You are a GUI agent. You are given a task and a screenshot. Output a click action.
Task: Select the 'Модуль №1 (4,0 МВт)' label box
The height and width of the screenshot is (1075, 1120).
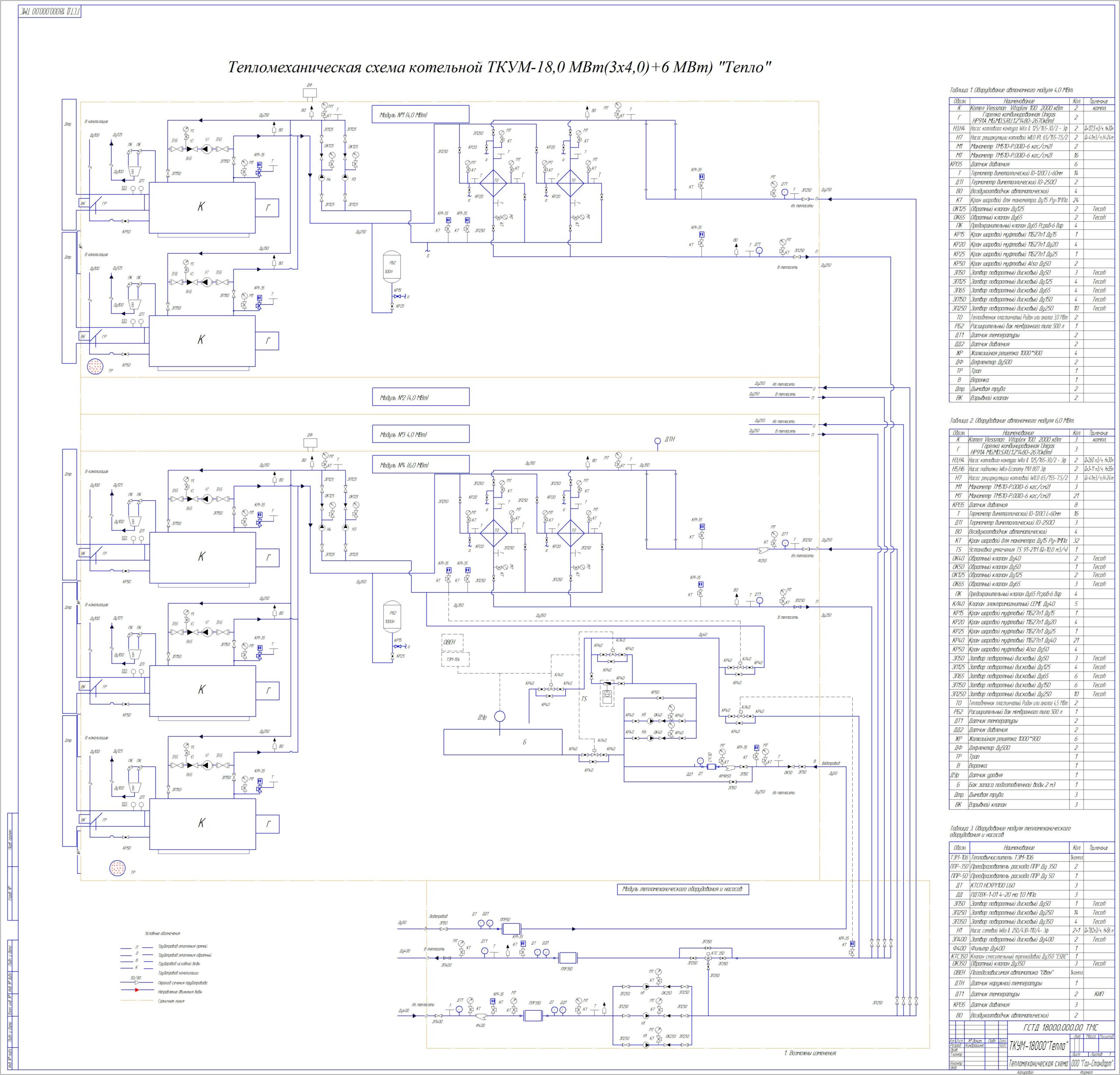tap(420, 114)
